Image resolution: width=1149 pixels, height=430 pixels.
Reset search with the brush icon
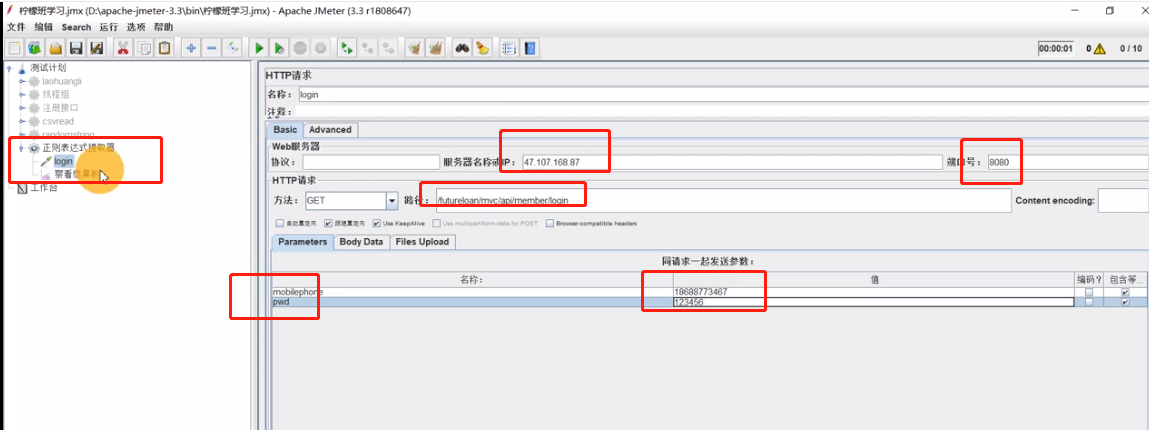[x=482, y=48]
